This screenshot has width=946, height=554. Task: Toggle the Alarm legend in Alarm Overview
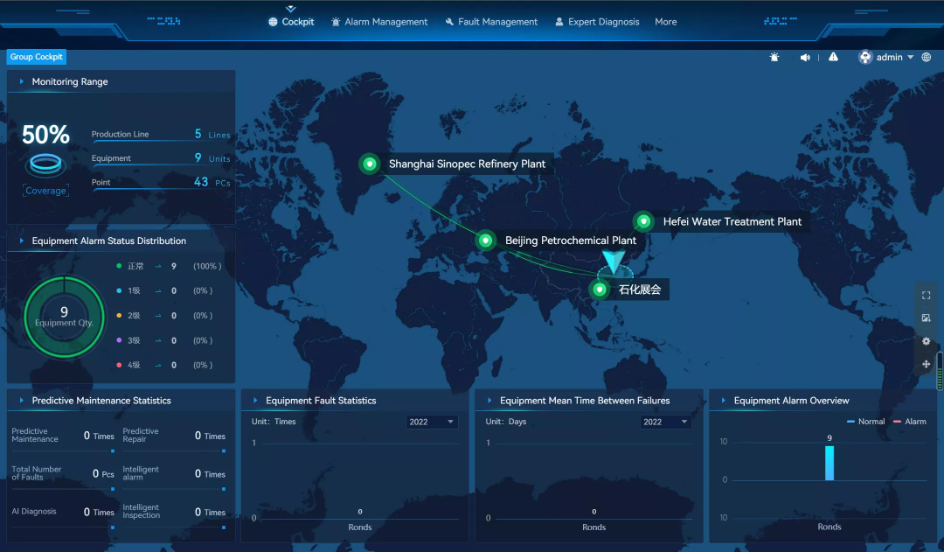pos(909,422)
